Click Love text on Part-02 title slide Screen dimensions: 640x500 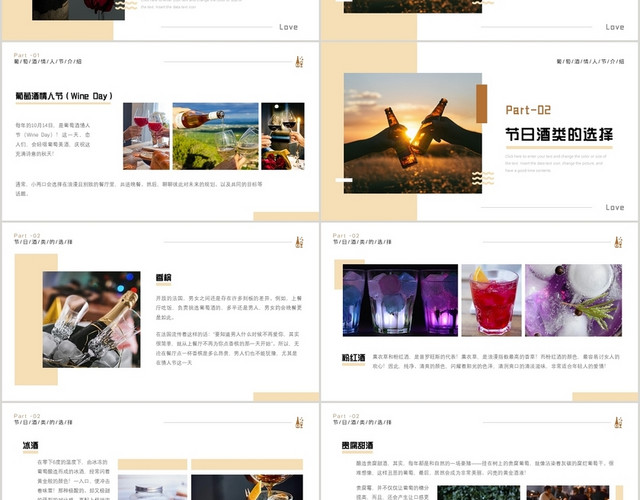pyautogui.click(x=615, y=207)
